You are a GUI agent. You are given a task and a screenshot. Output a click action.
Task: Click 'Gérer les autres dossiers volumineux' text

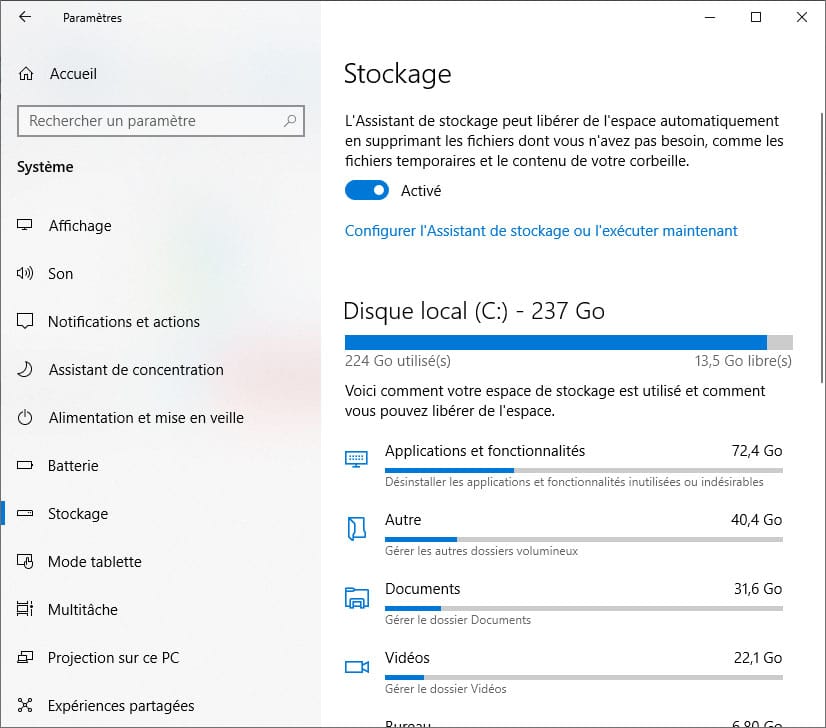tap(481, 551)
